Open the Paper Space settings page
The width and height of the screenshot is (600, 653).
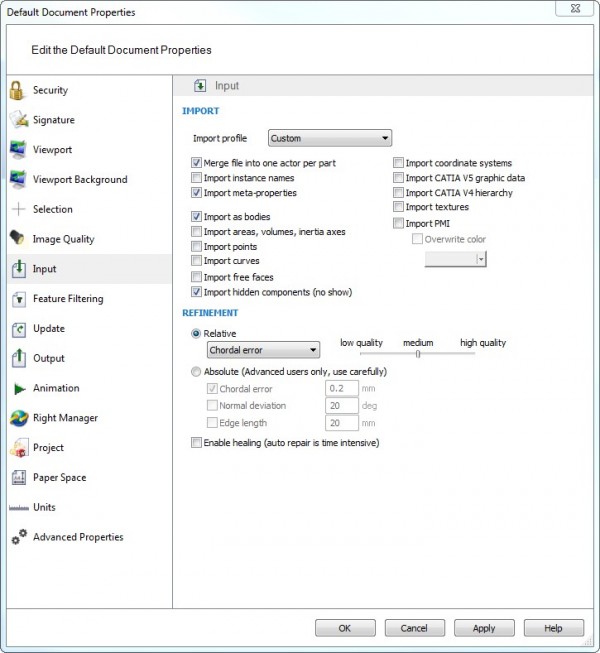[89, 477]
